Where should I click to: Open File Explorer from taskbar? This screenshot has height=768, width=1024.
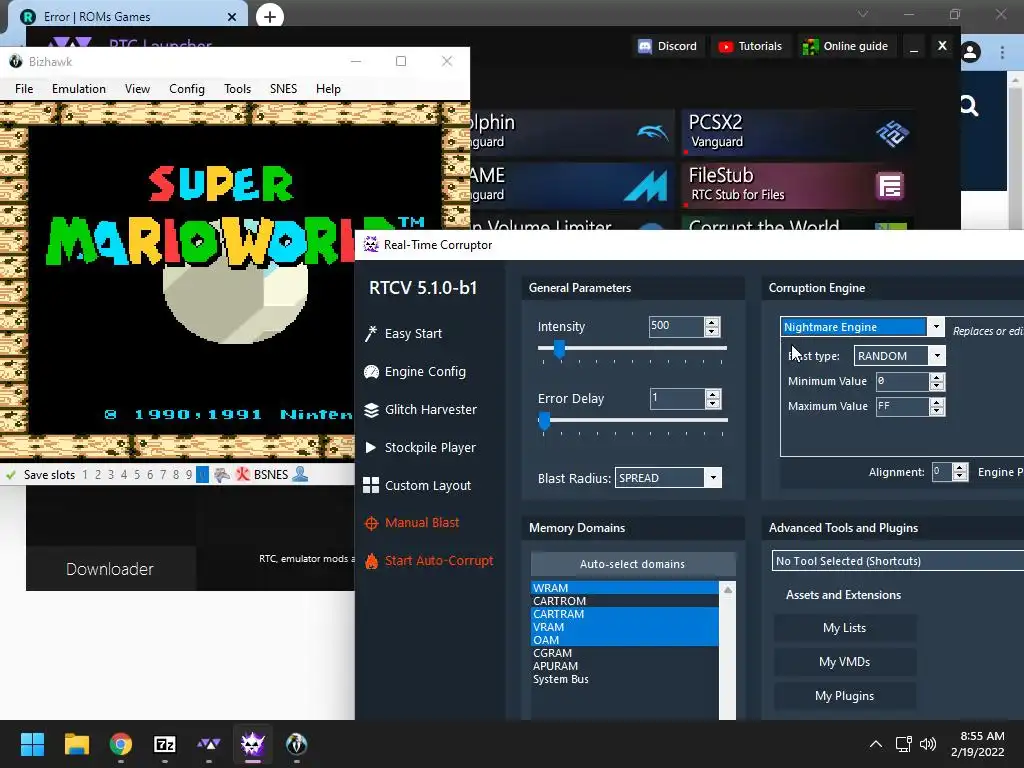pos(76,744)
